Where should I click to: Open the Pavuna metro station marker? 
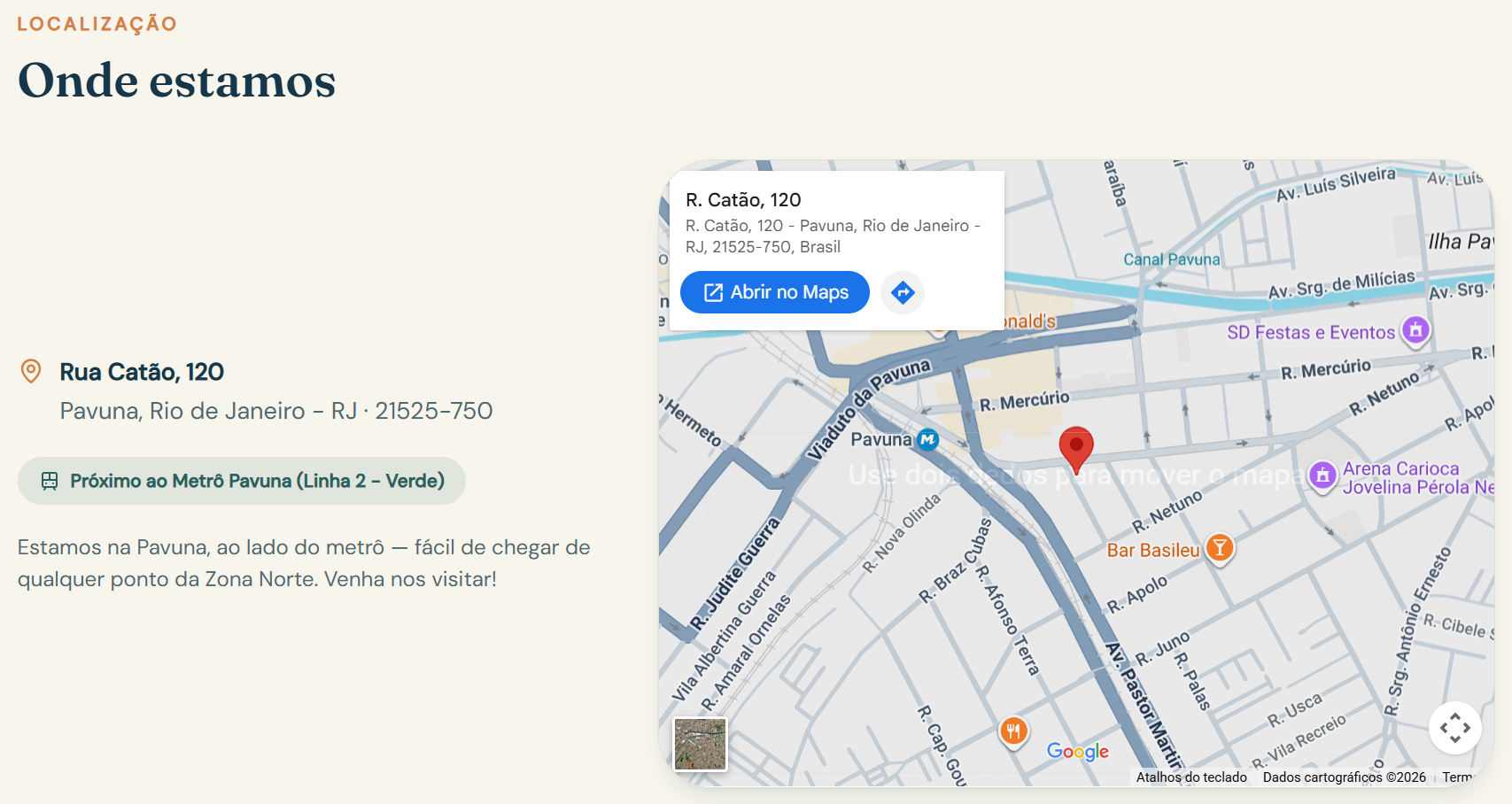pyautogui.click(x=927, y=439)
